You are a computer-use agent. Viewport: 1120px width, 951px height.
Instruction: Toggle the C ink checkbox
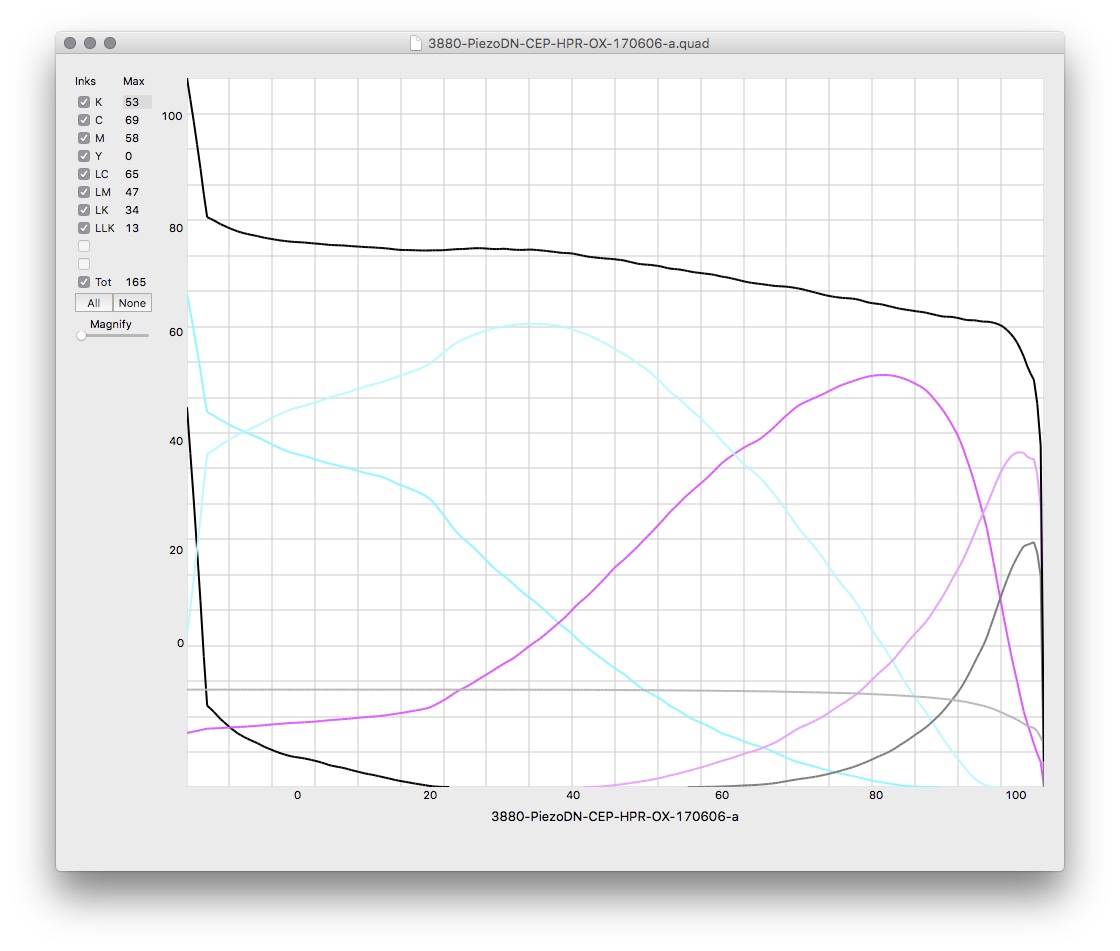[x=84, y=120]
